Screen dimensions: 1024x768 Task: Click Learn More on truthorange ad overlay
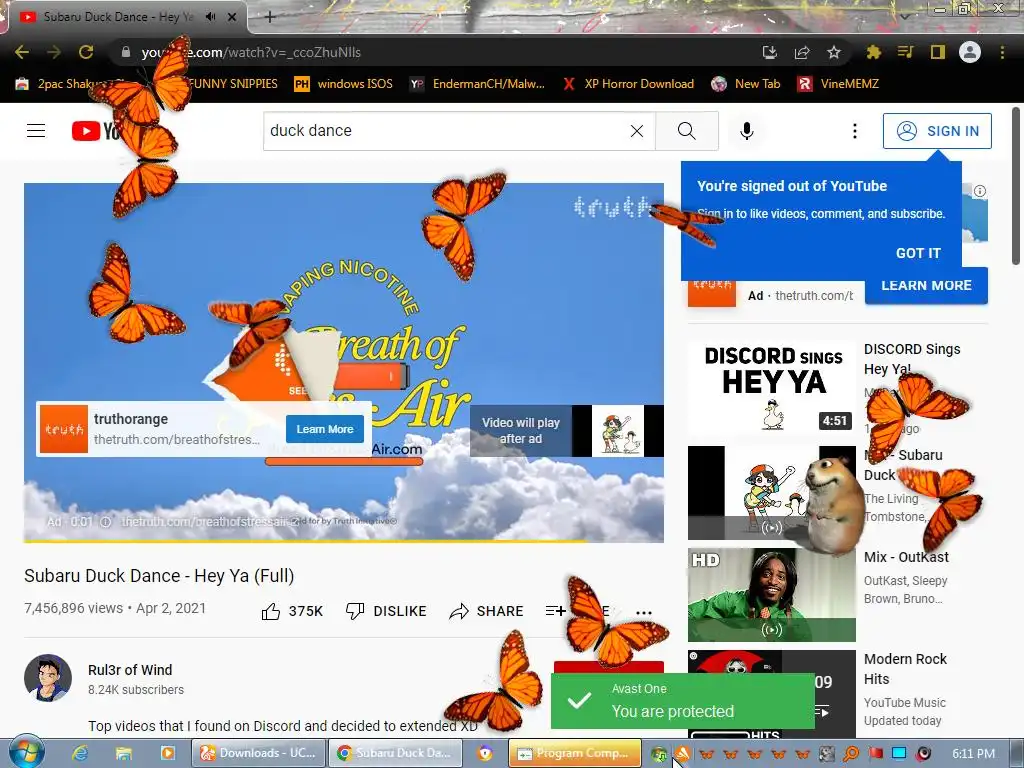325,429
